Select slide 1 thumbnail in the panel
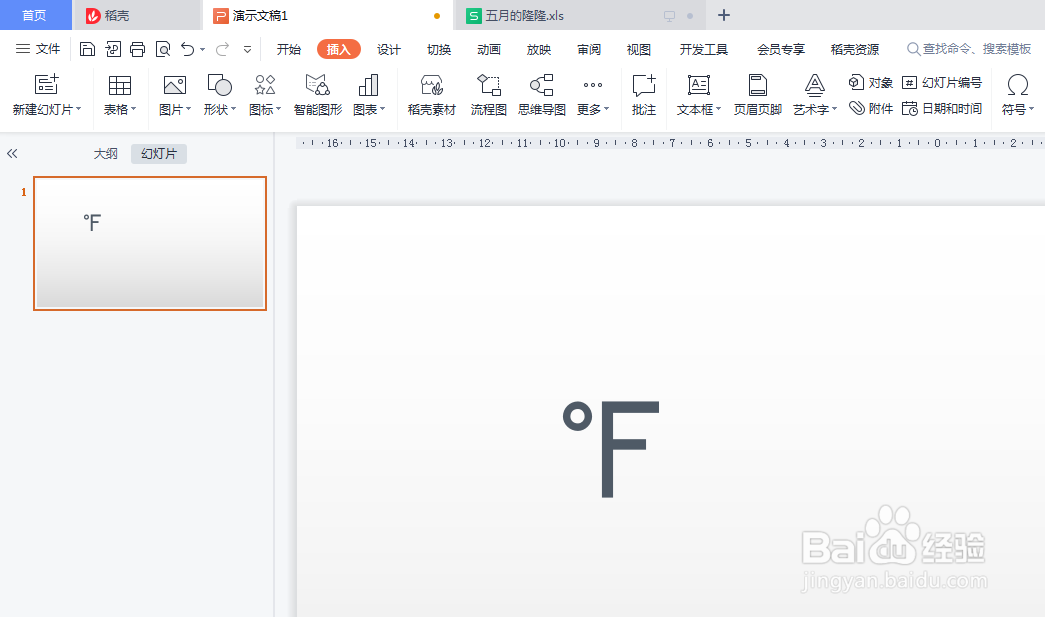The width and height of the screenshot is (1045, 617). (x=149, y=242)
